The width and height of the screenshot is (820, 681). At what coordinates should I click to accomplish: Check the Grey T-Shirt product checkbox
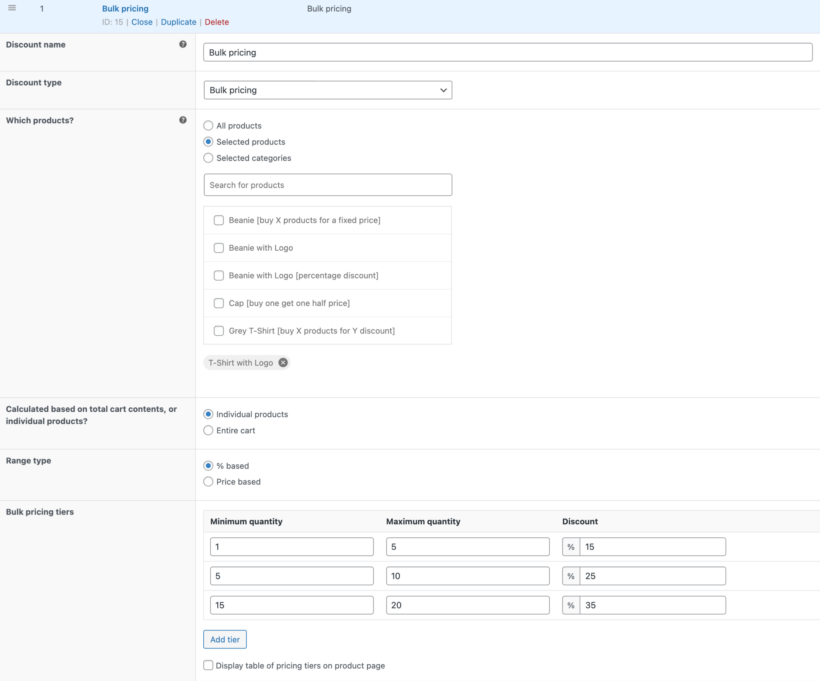219,331
